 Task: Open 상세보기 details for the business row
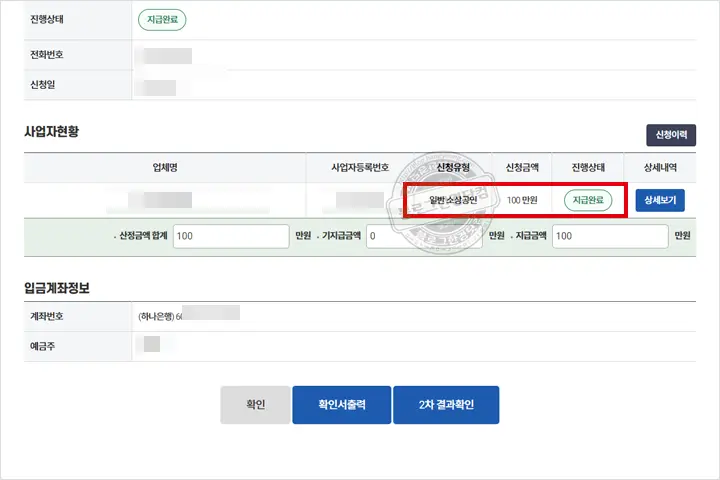[x=660, y=200]
